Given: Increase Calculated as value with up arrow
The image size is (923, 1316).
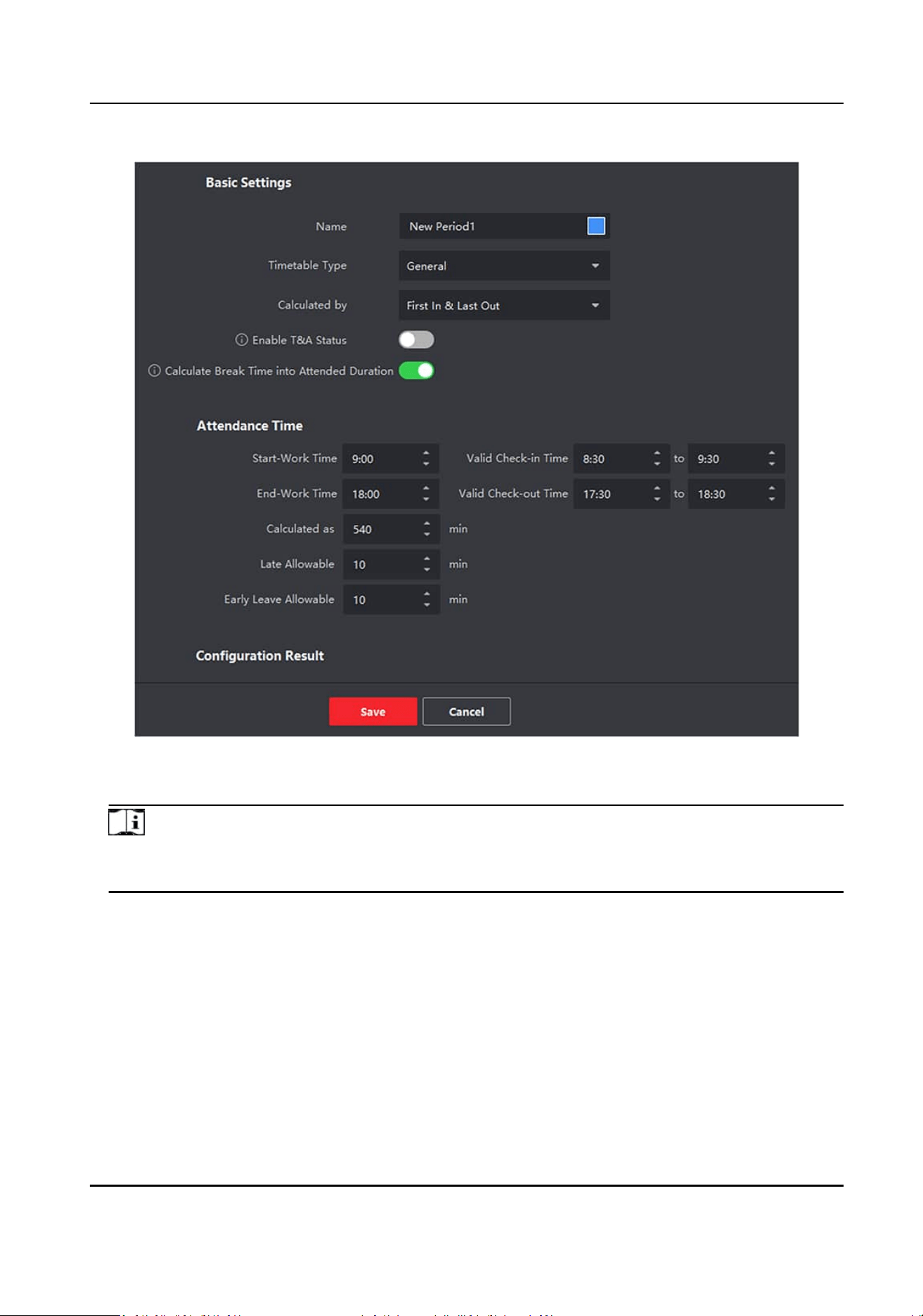Looking at the screenshot, I should (427, 524).
